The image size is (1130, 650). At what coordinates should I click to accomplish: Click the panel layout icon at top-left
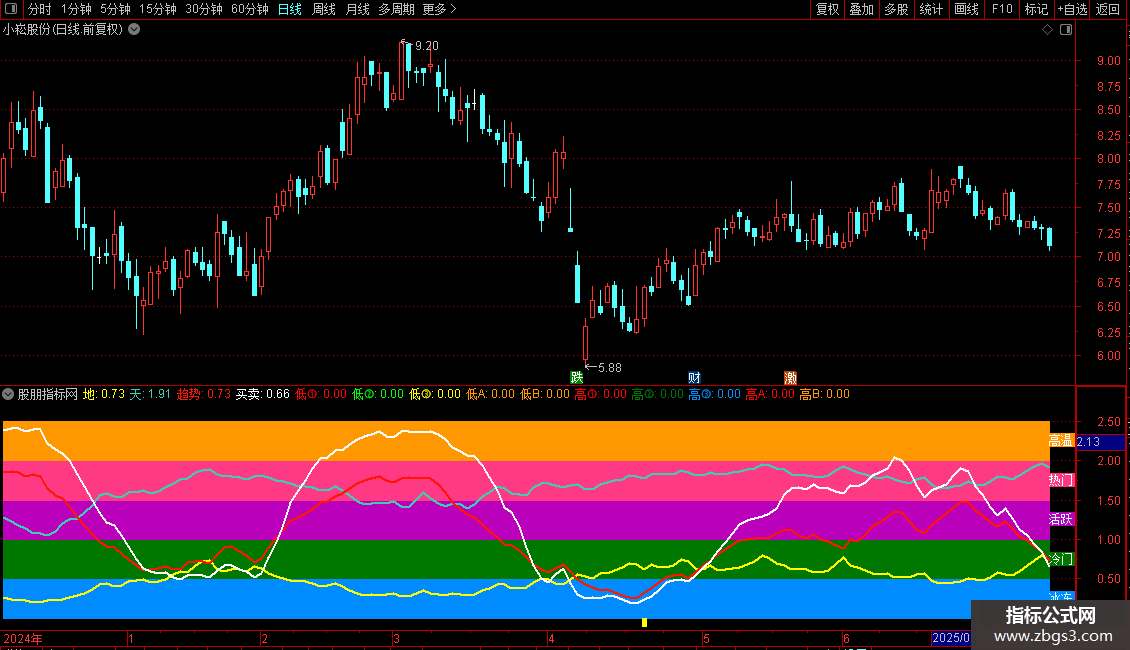coord(11,9)
